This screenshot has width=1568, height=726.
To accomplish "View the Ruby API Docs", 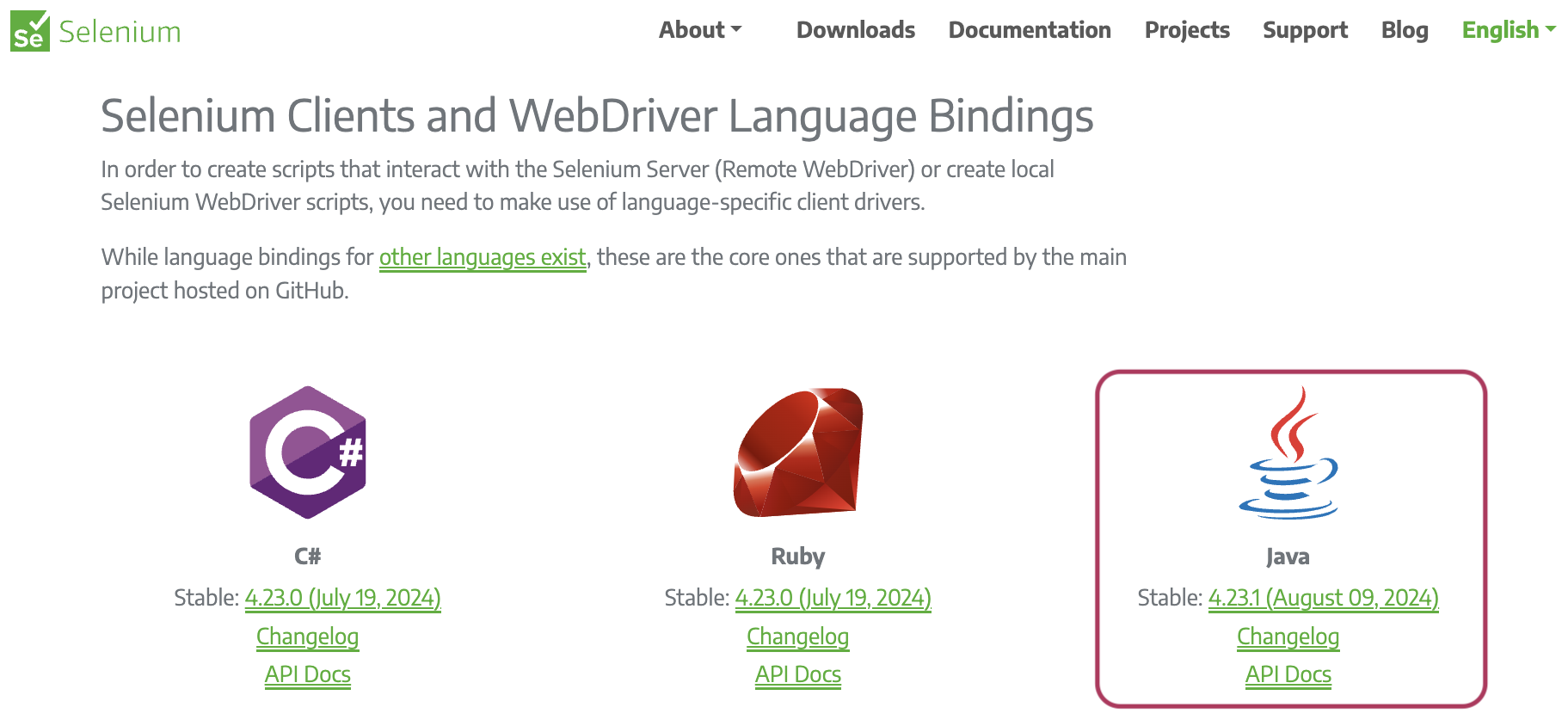I will coord(798,674).
